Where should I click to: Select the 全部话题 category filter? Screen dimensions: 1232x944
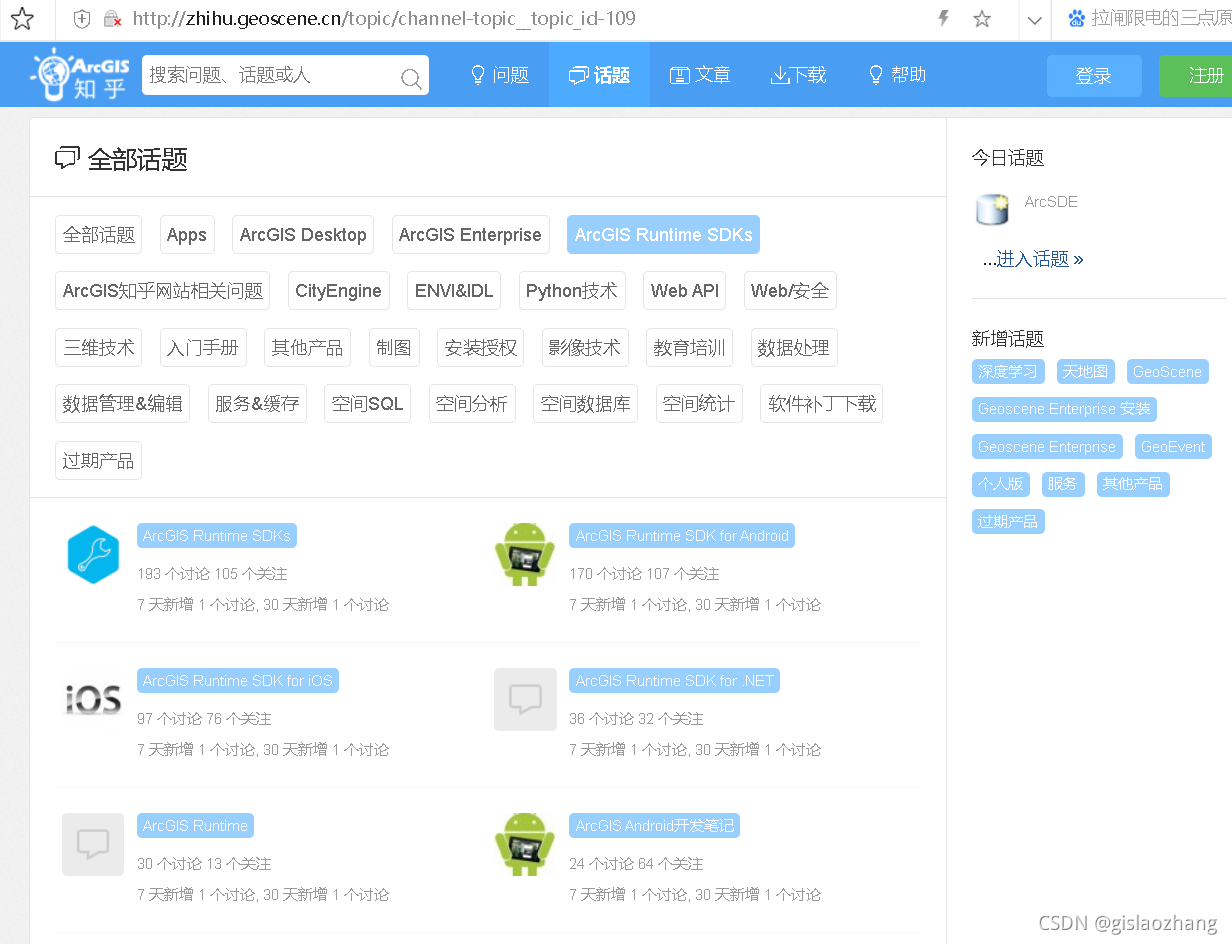[x=99, y=235]
